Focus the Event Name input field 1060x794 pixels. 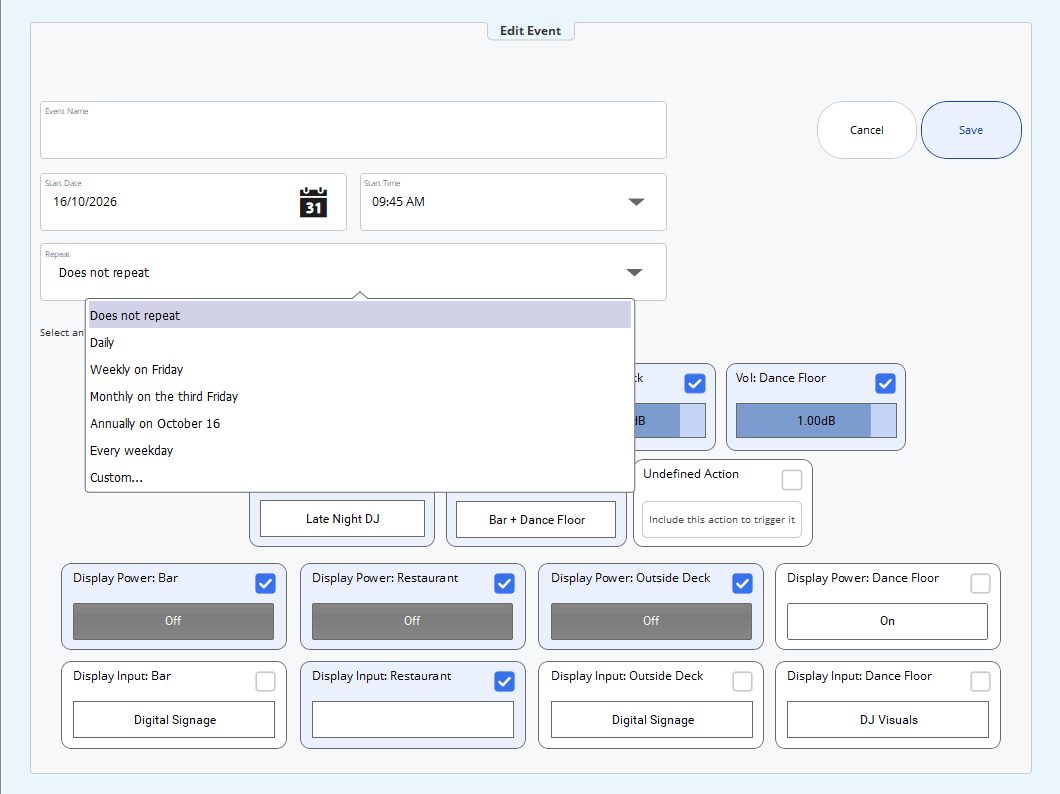(354, 130)
